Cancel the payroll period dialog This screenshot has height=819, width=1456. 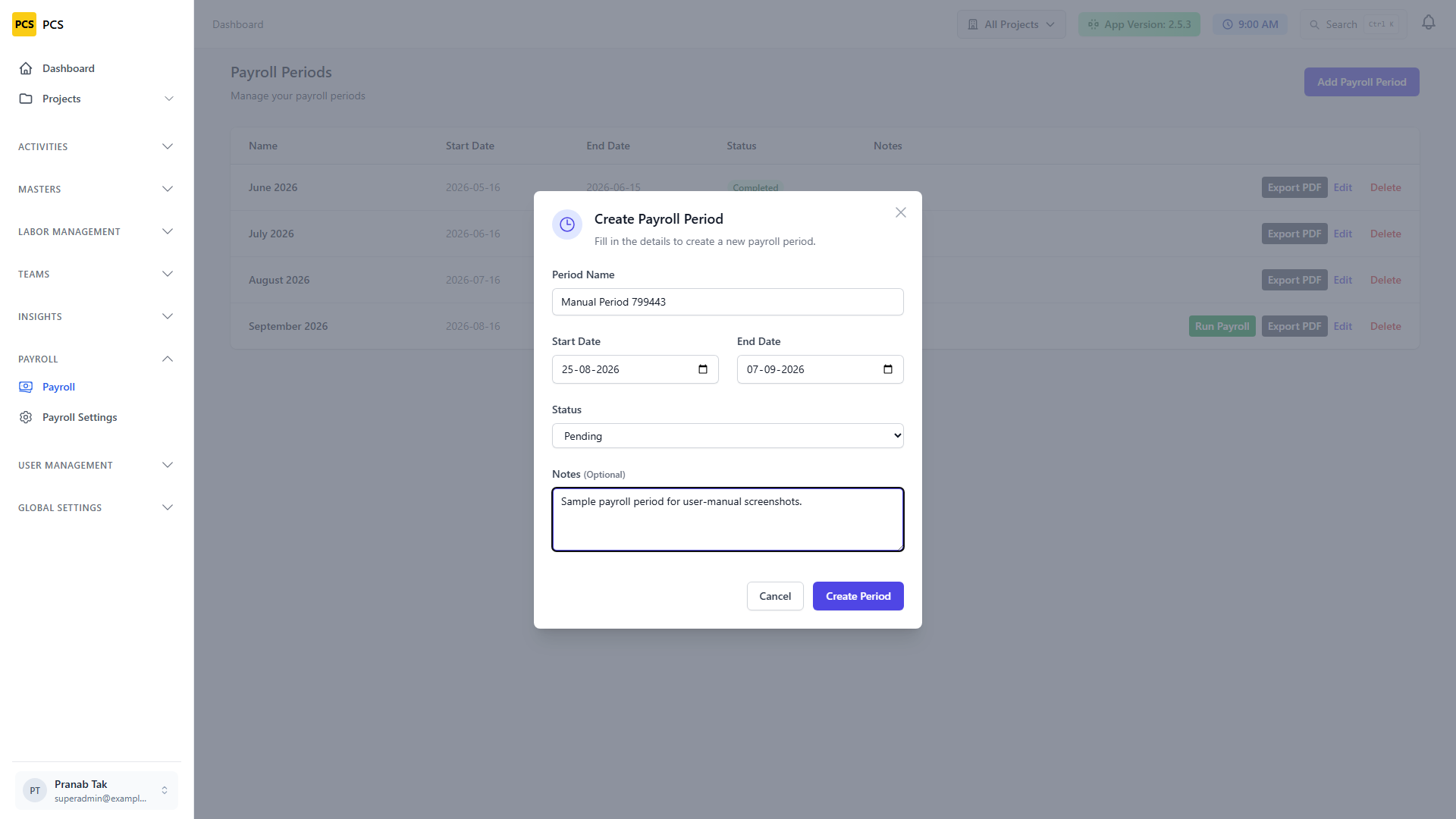775,596
